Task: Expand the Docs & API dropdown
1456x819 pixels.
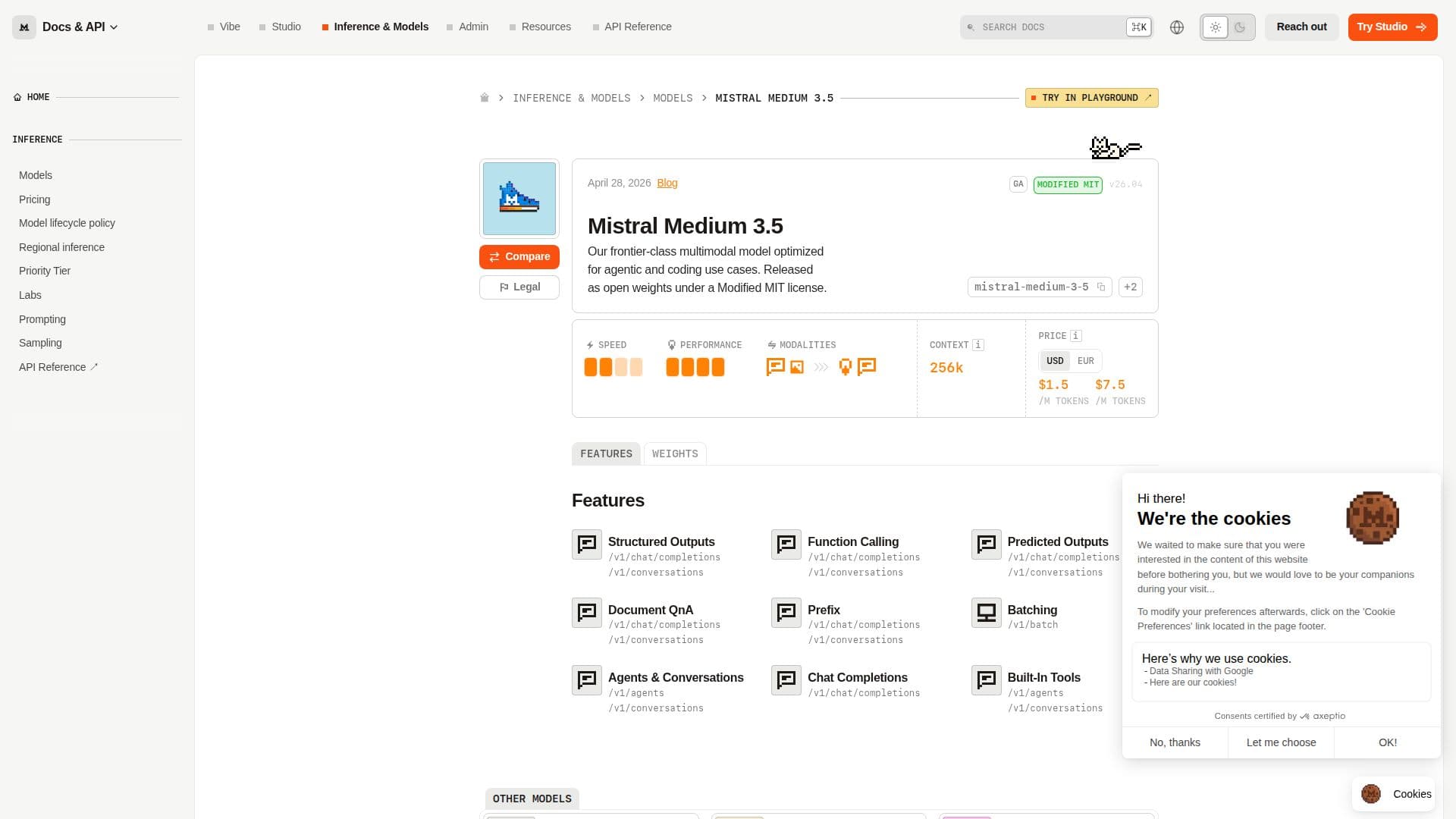Action: (x=80, y=27)
